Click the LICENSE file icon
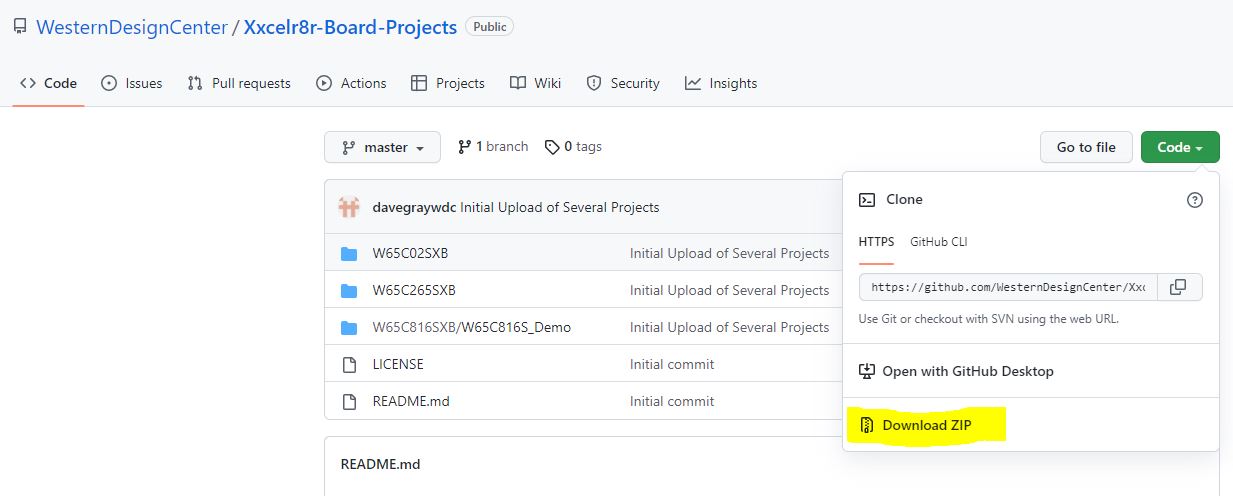The height and width of the screenshot is (496, 1233). [349, 364]
